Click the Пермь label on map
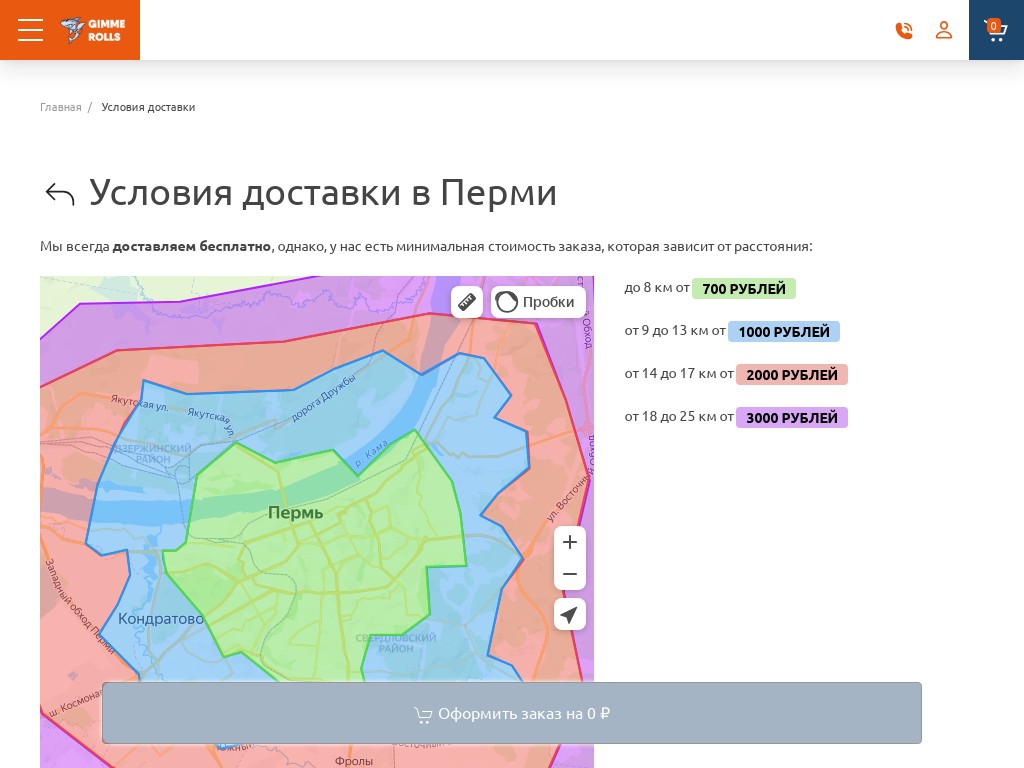Screen dimensions: 1024x768 pyautogui.click(x=295, y=513)
